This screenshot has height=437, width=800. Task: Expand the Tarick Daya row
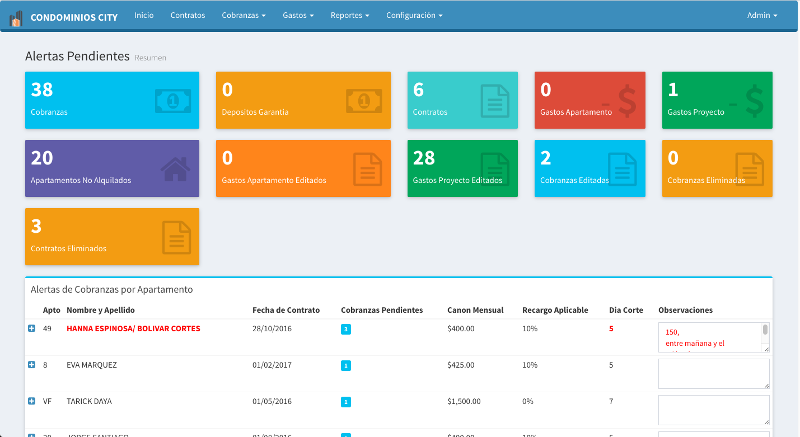click(31, 401)
